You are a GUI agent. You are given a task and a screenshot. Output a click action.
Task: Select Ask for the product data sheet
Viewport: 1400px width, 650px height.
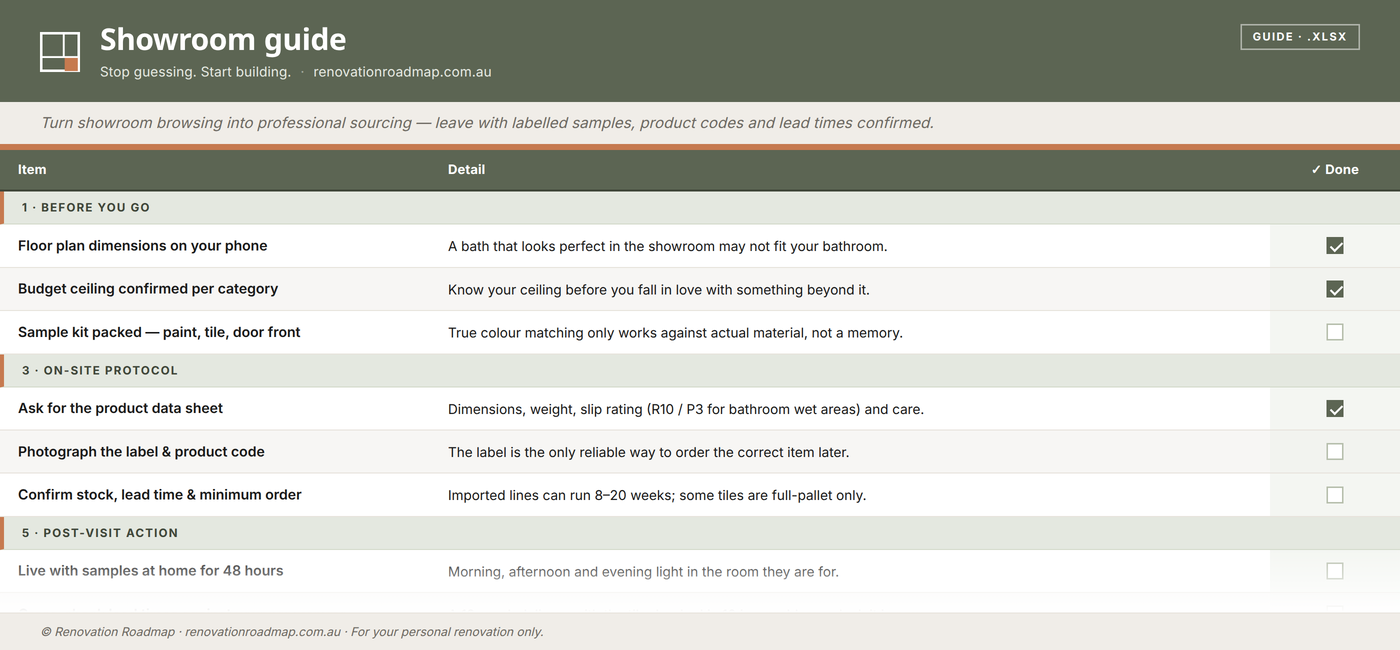(120, 408)
